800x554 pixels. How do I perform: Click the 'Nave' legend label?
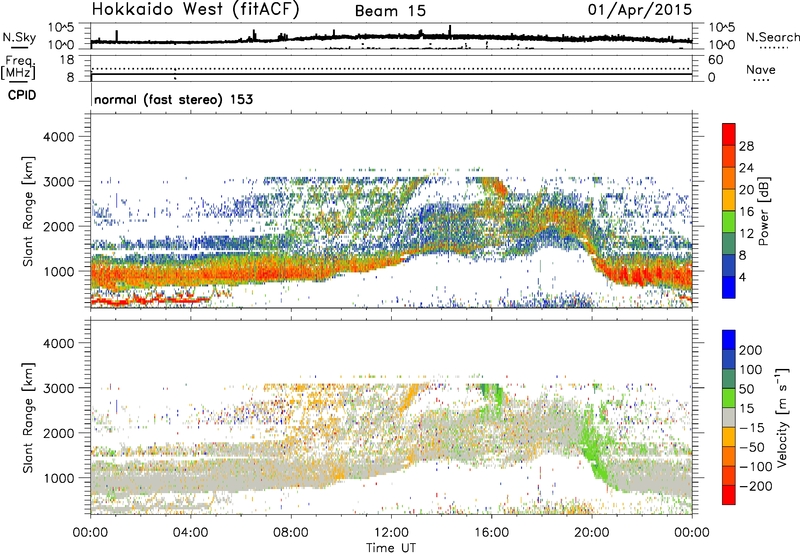coord(761,69)
